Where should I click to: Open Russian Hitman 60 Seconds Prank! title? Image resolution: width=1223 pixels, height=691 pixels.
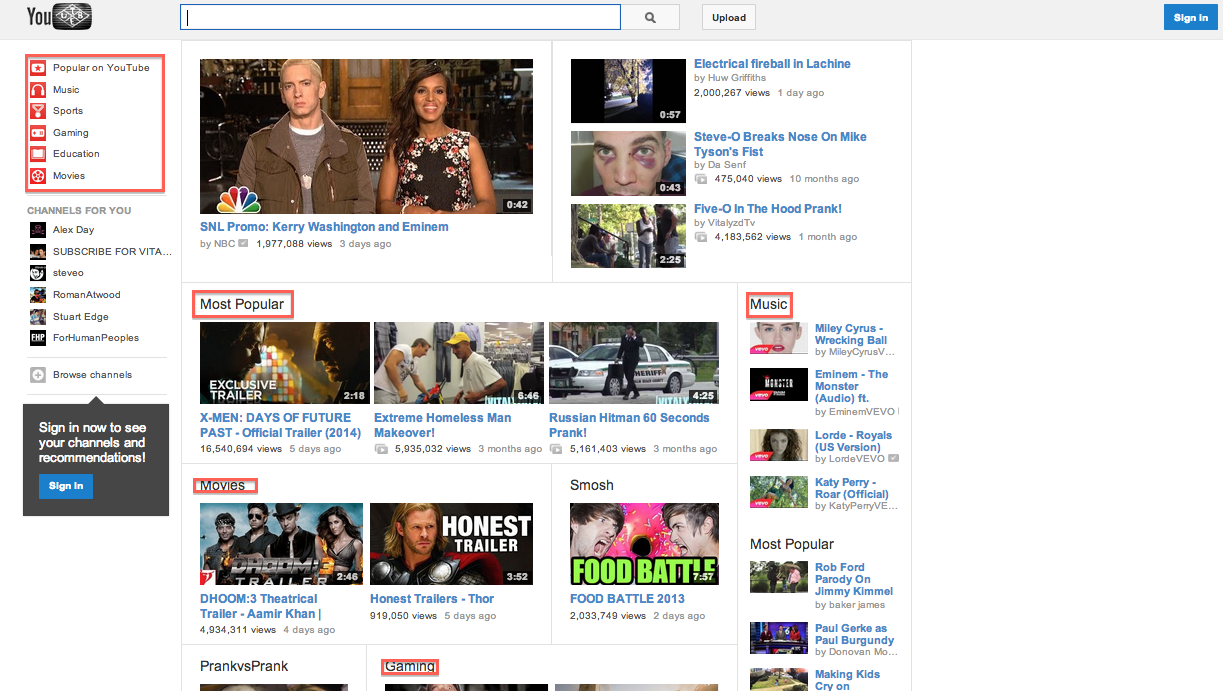point(629,425)
